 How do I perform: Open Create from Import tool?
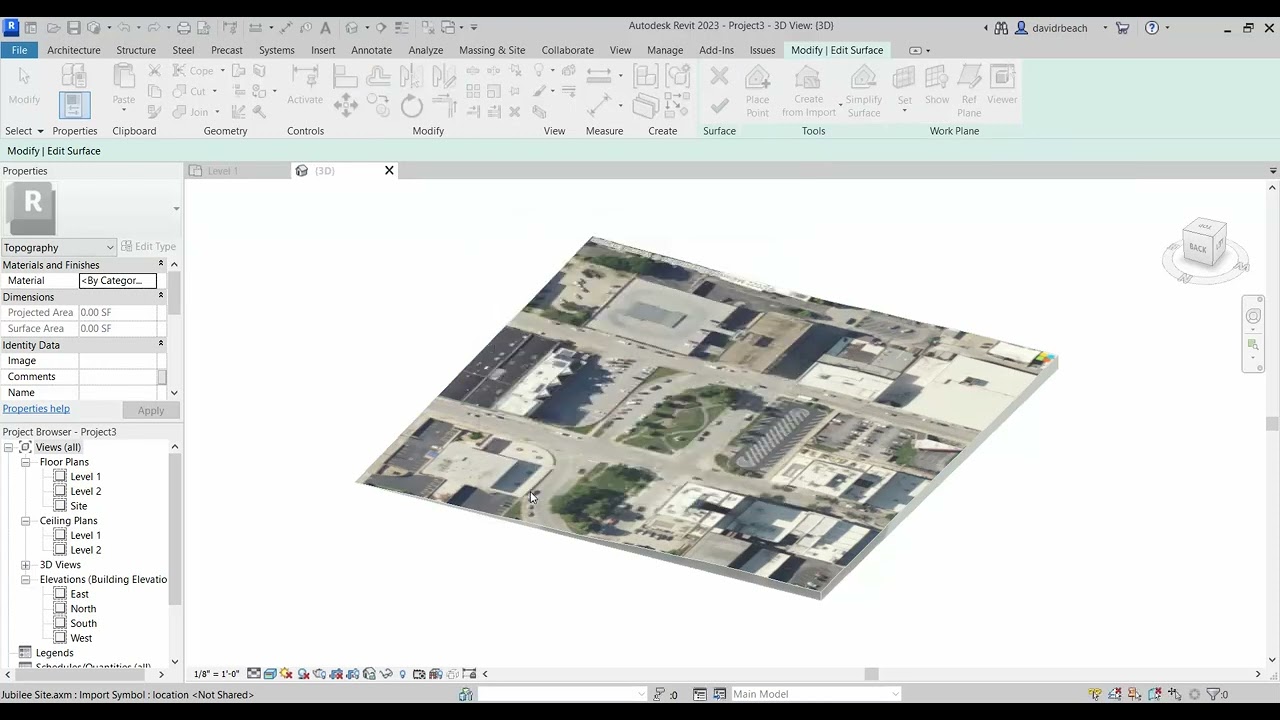[809, 91]
